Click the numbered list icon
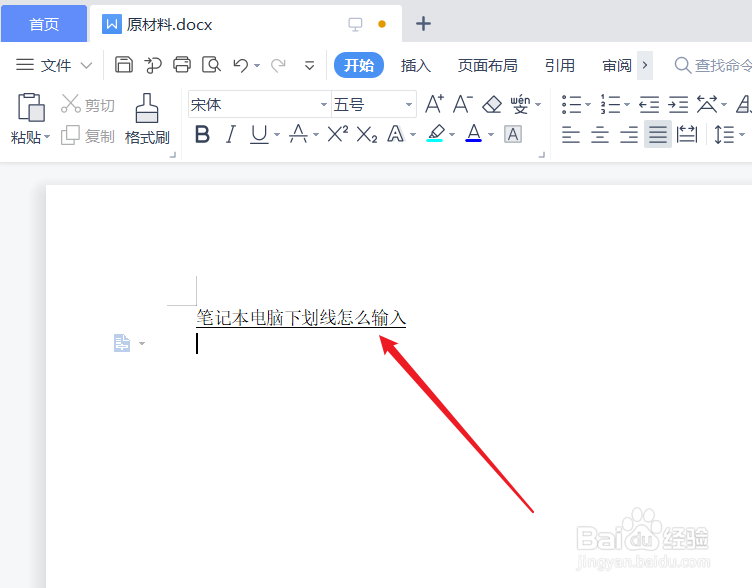Screen dimensions: 752x588 coord(611,104)
